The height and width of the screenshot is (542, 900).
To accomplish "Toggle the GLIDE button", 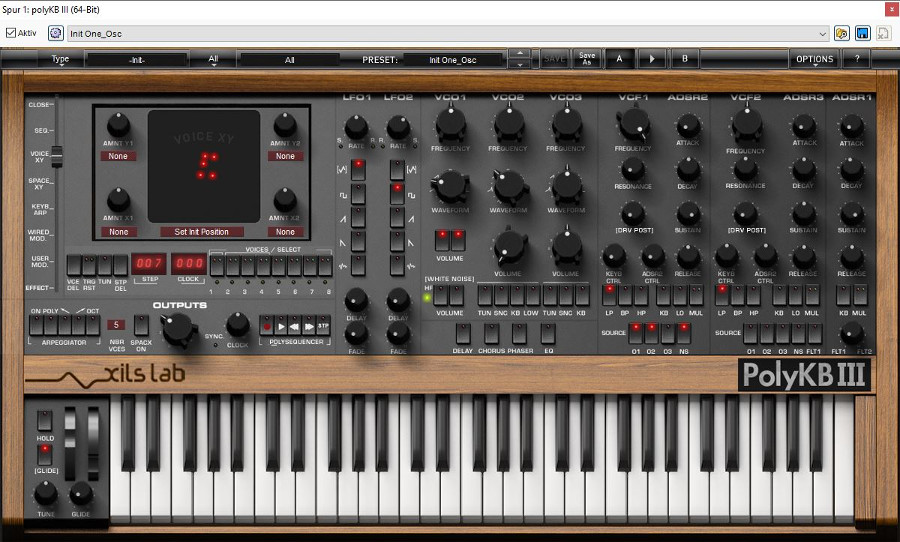I will pos(45,454).
